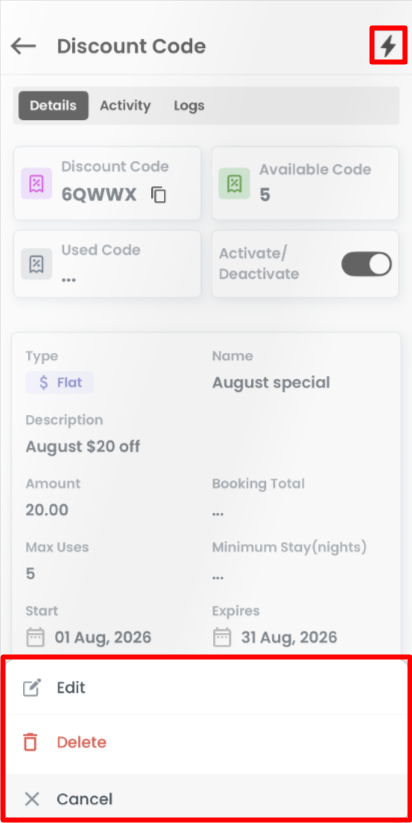Screen dimensions: 412x823
Task: Toggle the Activate/Deactivate switch
Action: (x=366, y=264)
